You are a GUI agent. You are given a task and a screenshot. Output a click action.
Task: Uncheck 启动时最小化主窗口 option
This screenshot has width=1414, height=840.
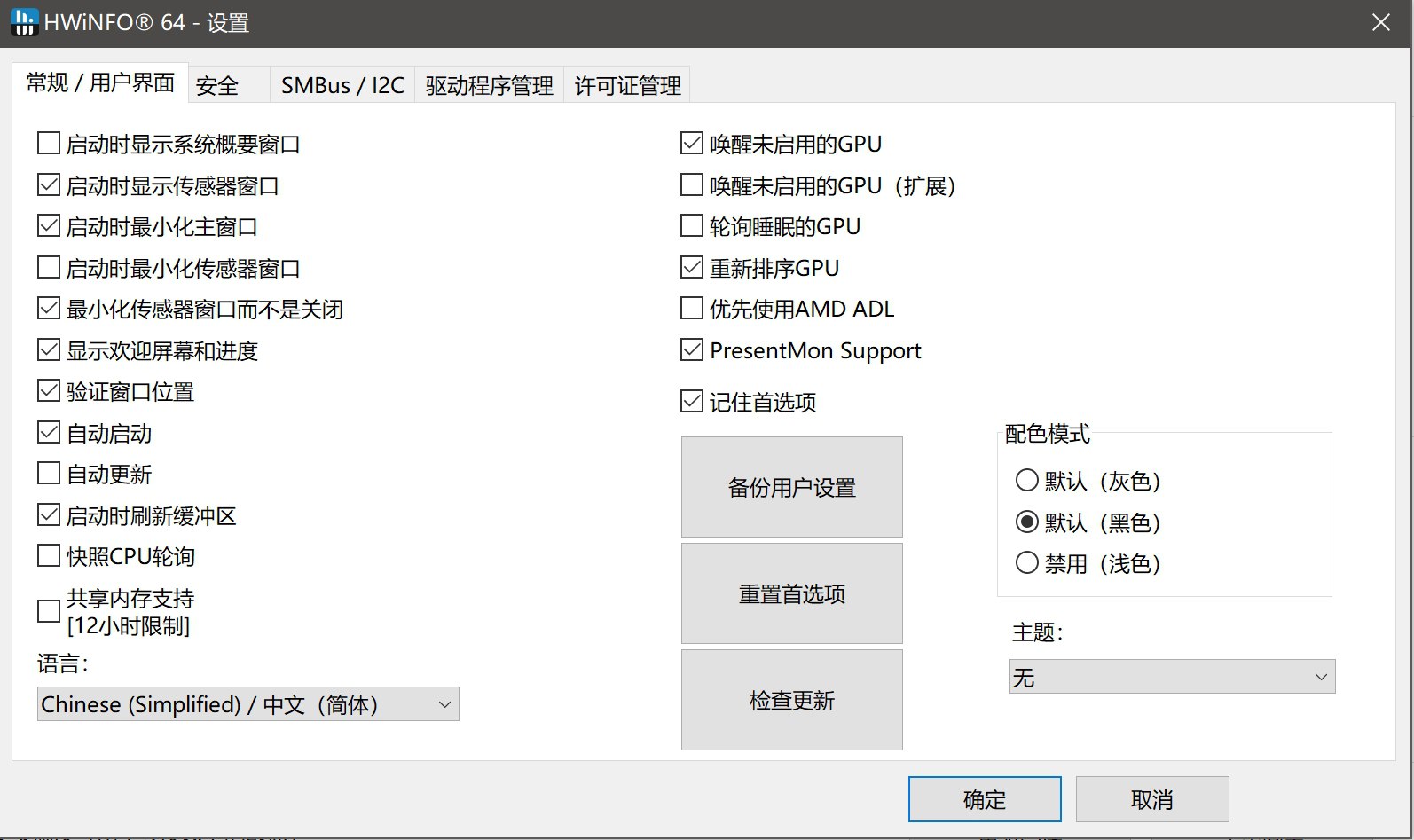click(50, 226)
